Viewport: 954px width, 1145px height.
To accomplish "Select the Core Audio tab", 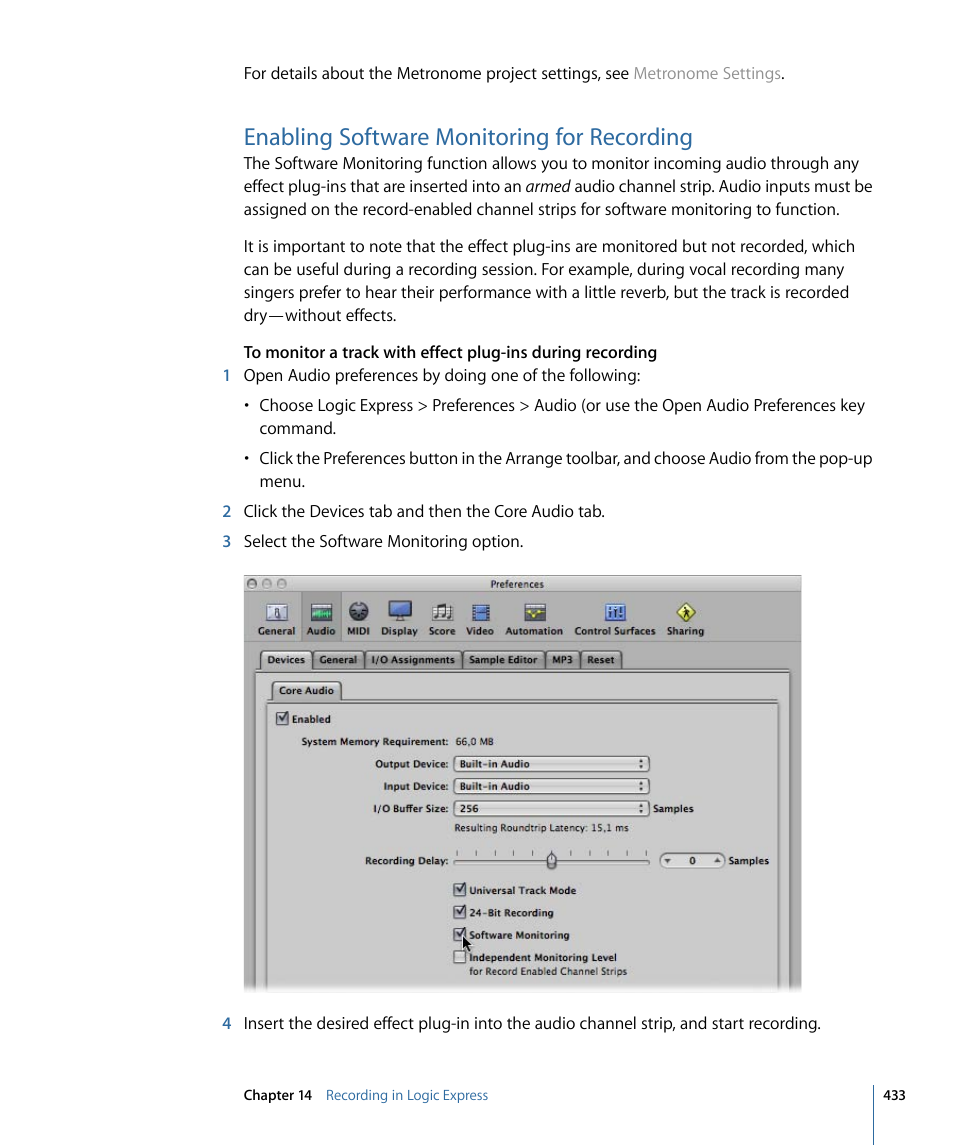I will tap(306, 690).
